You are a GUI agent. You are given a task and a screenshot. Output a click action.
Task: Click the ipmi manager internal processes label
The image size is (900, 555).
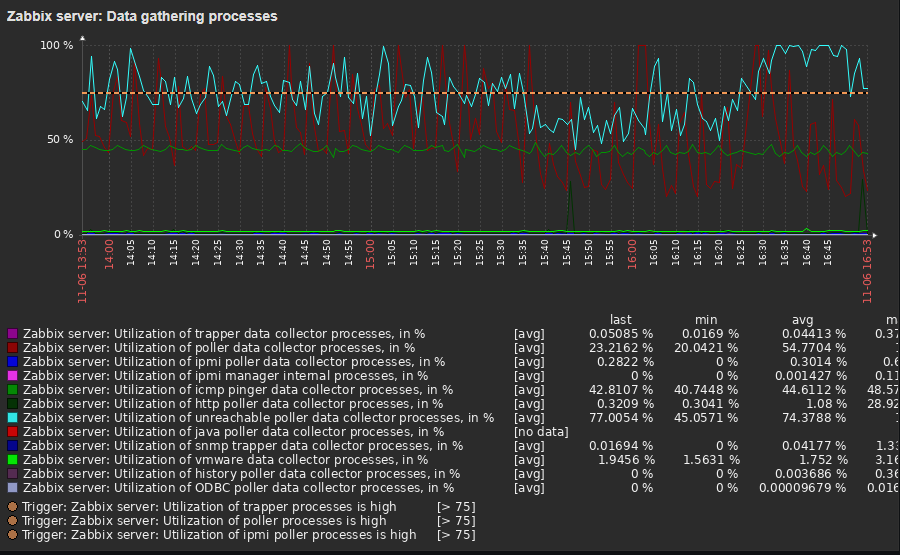pos(225,376)
